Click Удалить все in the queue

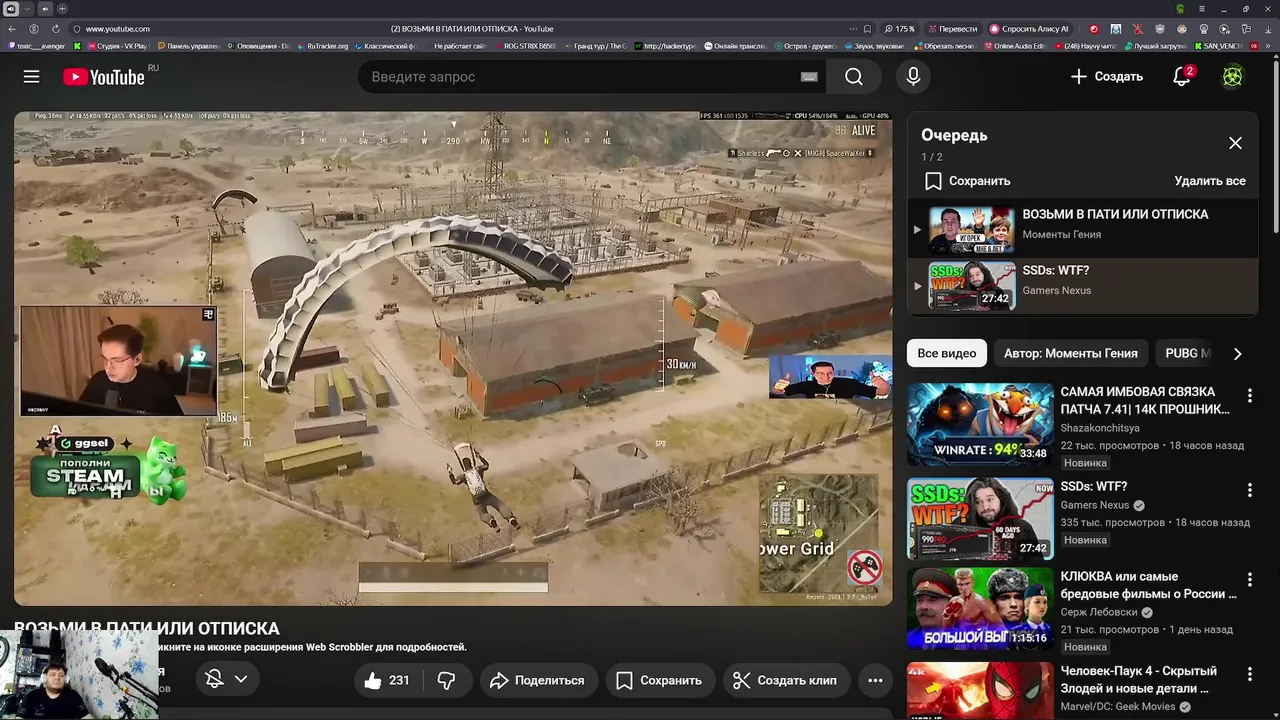pyautogui.click(x=1210, y=181)
